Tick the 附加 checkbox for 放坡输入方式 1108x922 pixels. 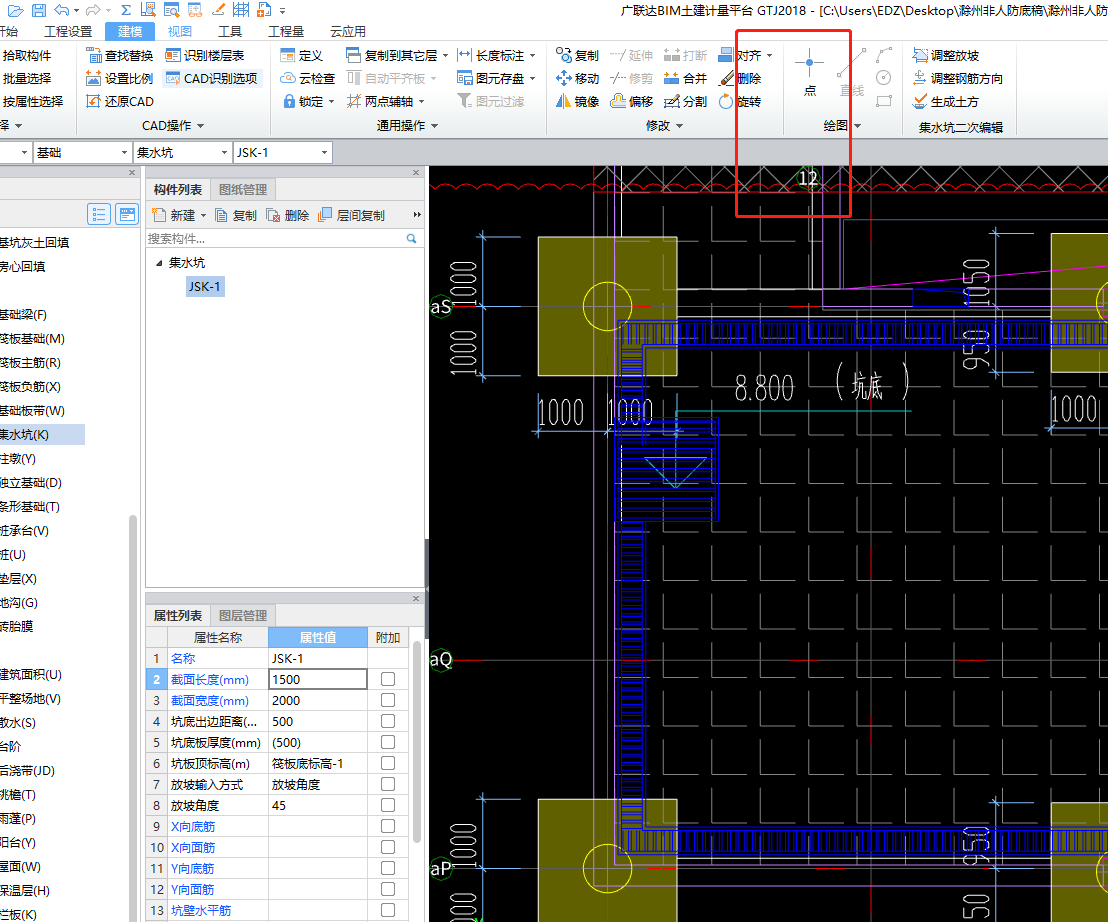click(x=388, y=784)
